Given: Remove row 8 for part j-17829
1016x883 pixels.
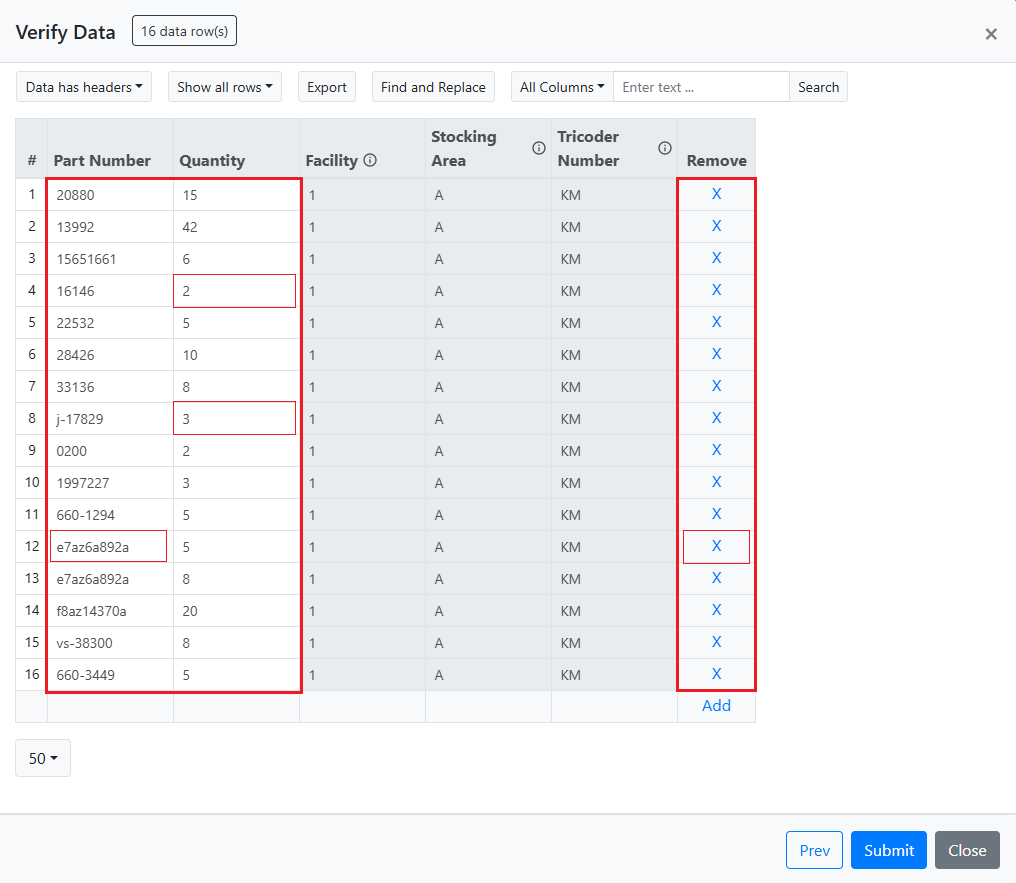Looking at the screenshot, I should pyautogui.click(x=716, y=418).
